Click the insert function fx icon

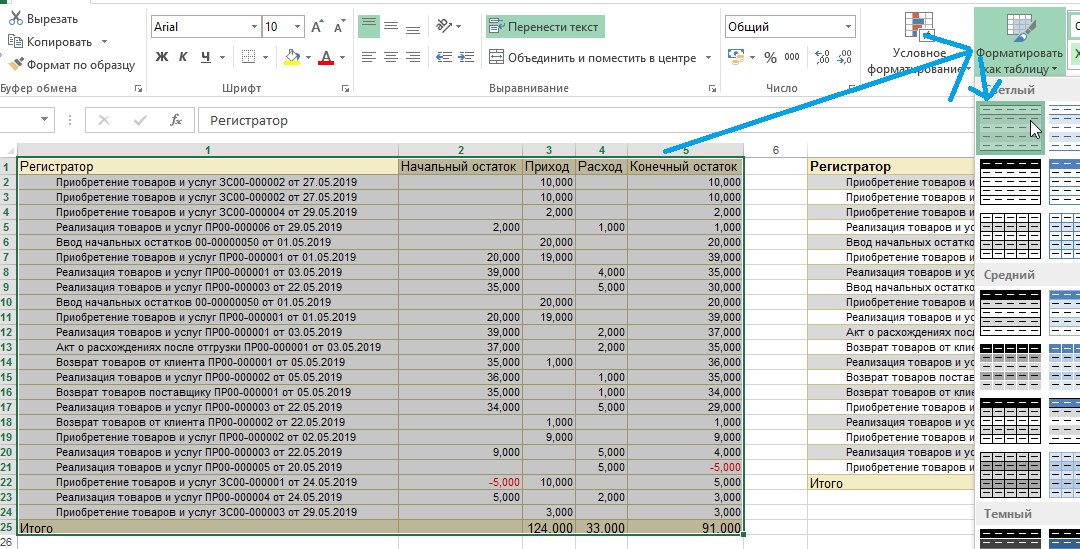point(176,120)
